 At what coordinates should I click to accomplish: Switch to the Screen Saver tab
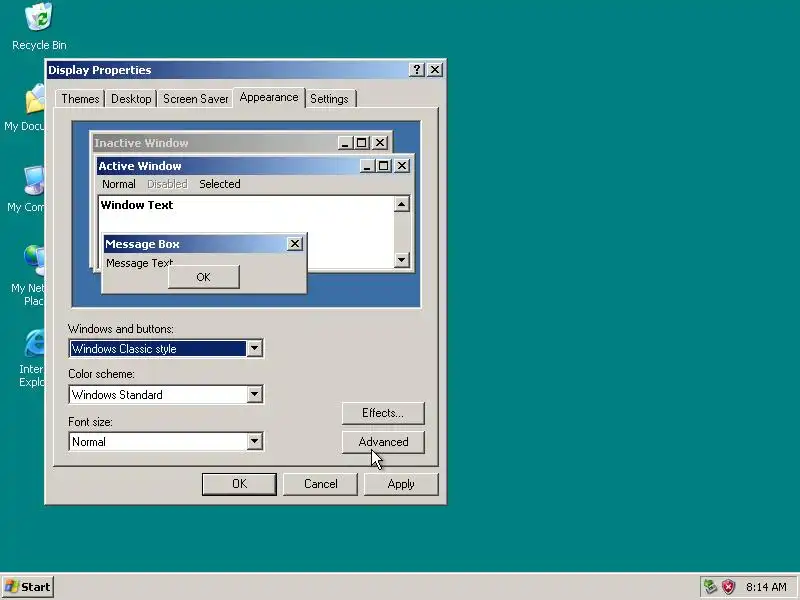(195, 98)
